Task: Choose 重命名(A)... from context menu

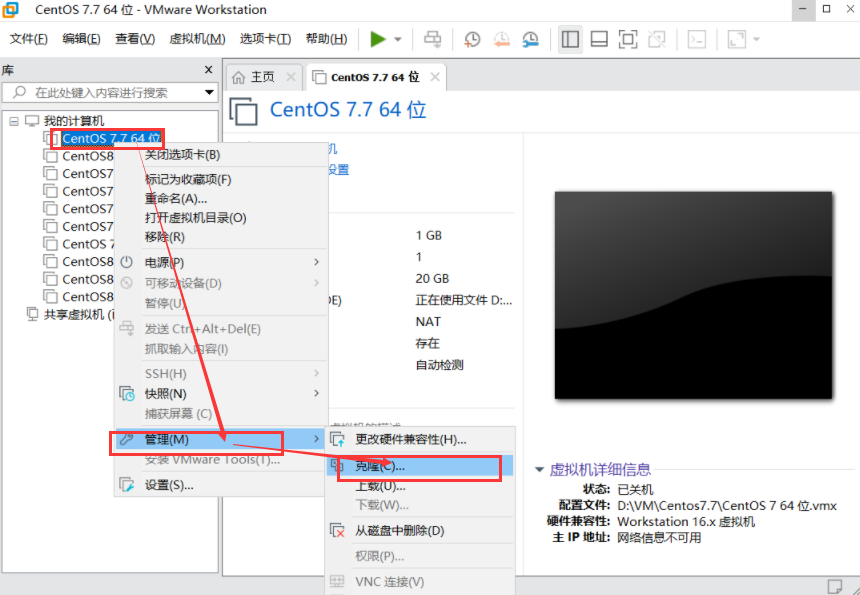Action: (176, 199)
